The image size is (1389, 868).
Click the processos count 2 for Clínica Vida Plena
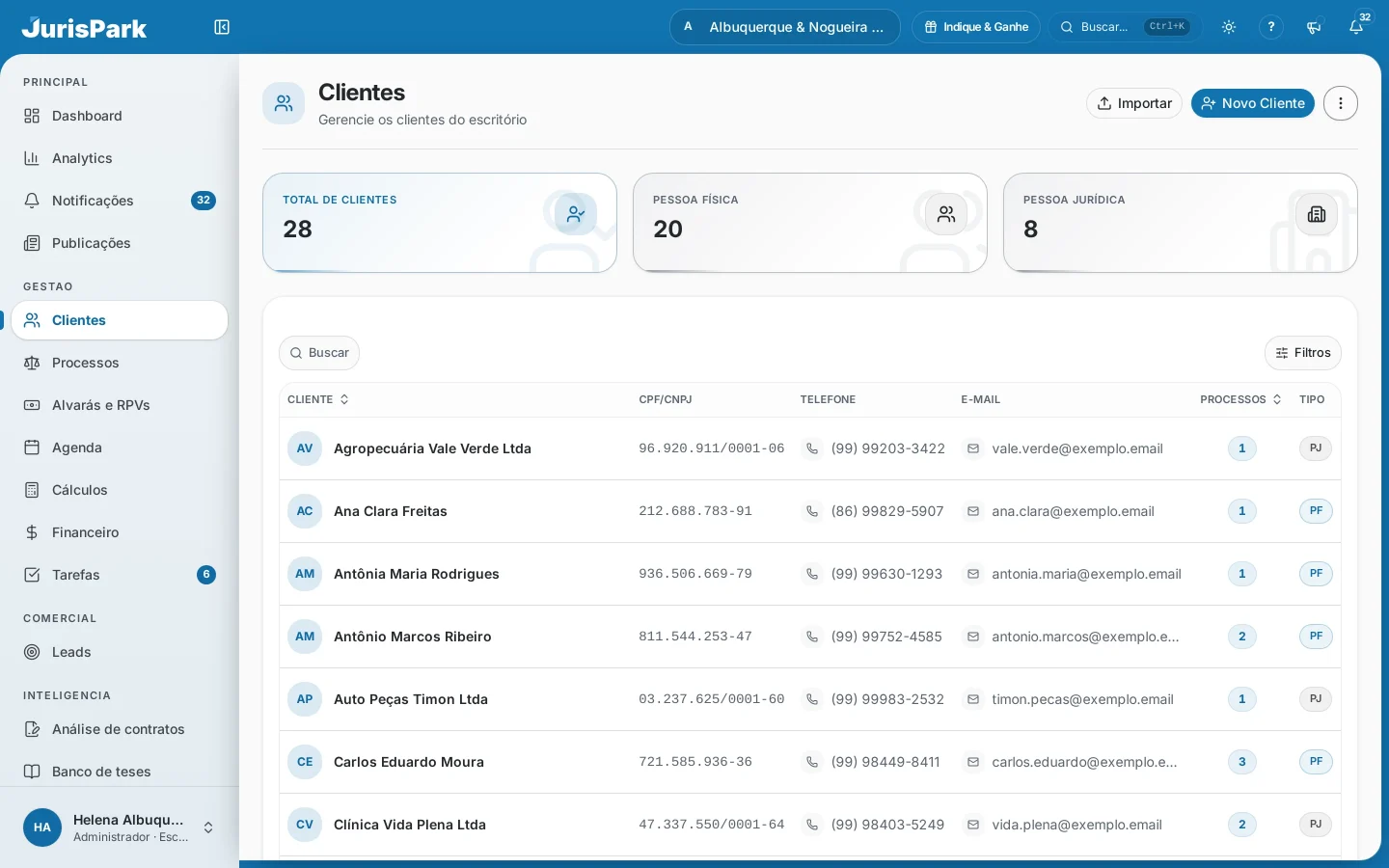(x=1242, y=825)
